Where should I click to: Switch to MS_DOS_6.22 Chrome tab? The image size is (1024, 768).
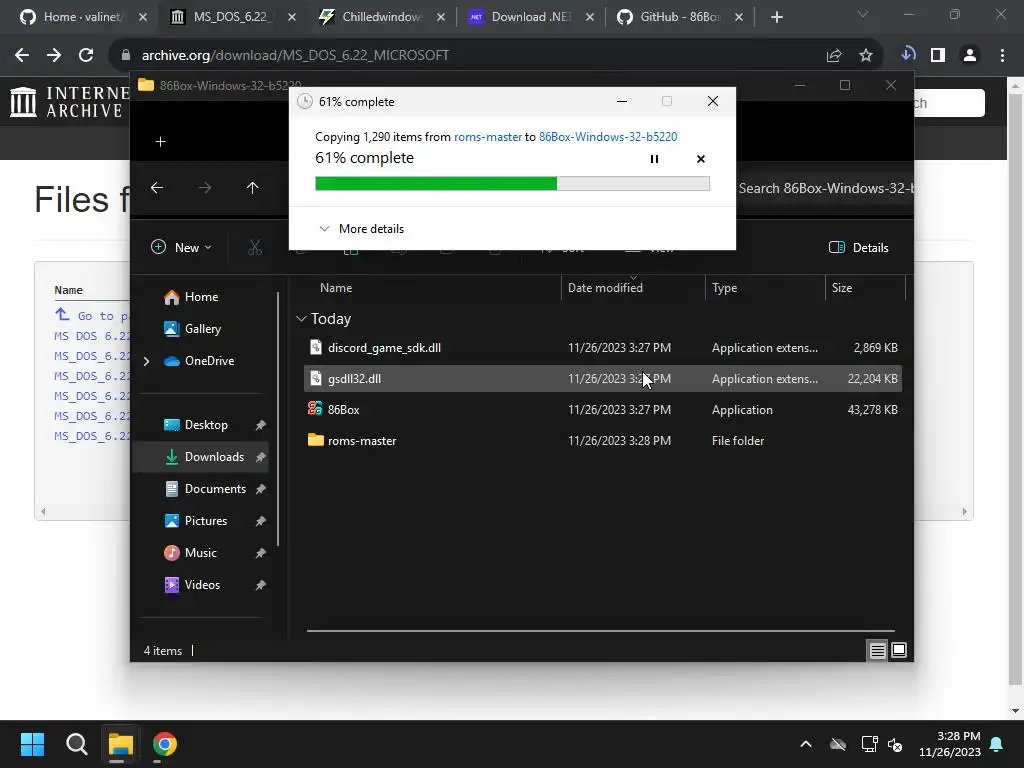[232, 17]
